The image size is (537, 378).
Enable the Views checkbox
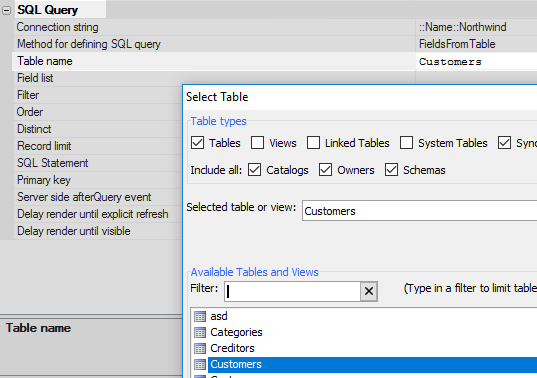click(258, 143)
